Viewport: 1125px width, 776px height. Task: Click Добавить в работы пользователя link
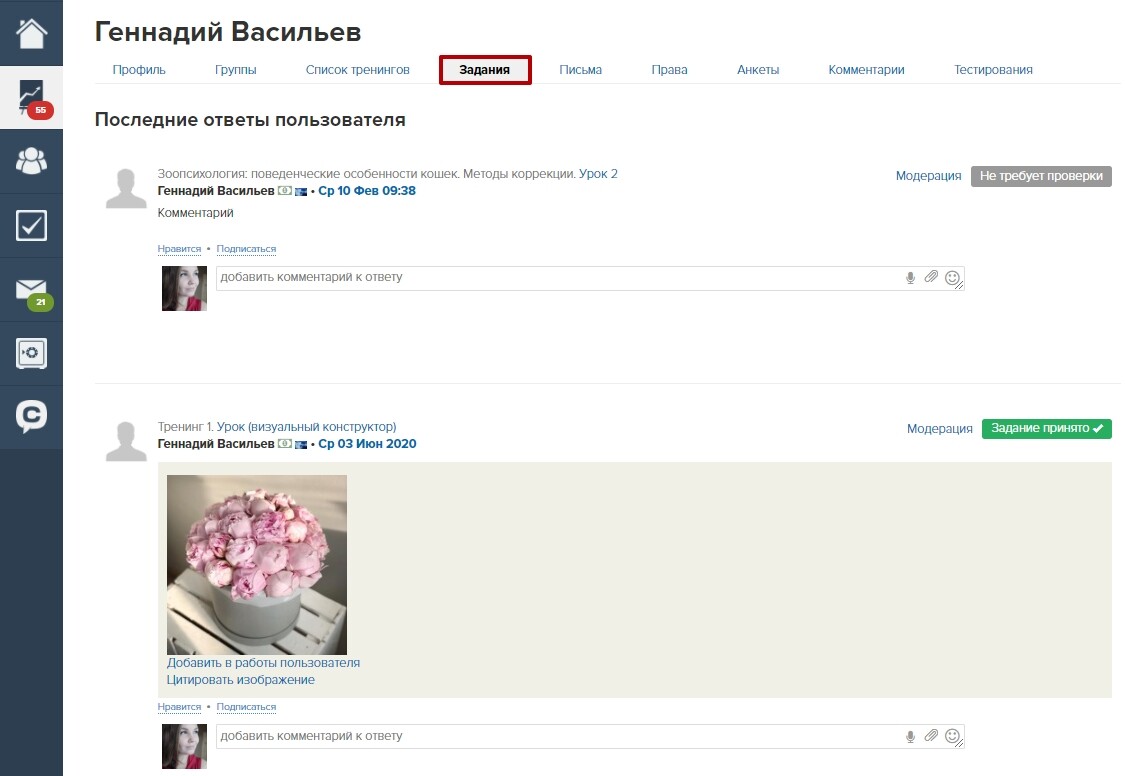click(x=263, y=663)
